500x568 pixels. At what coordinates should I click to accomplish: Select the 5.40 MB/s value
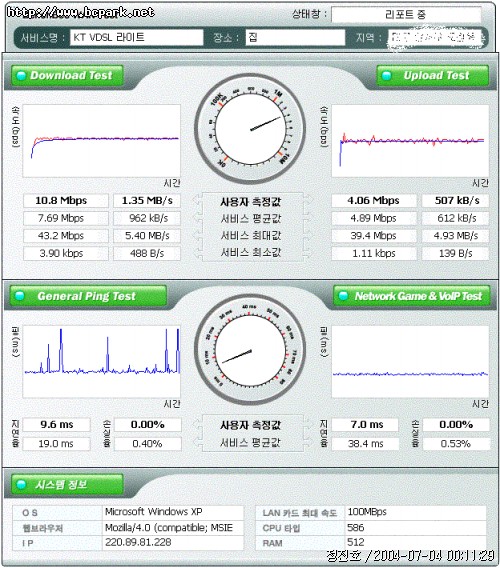point(147,236)
